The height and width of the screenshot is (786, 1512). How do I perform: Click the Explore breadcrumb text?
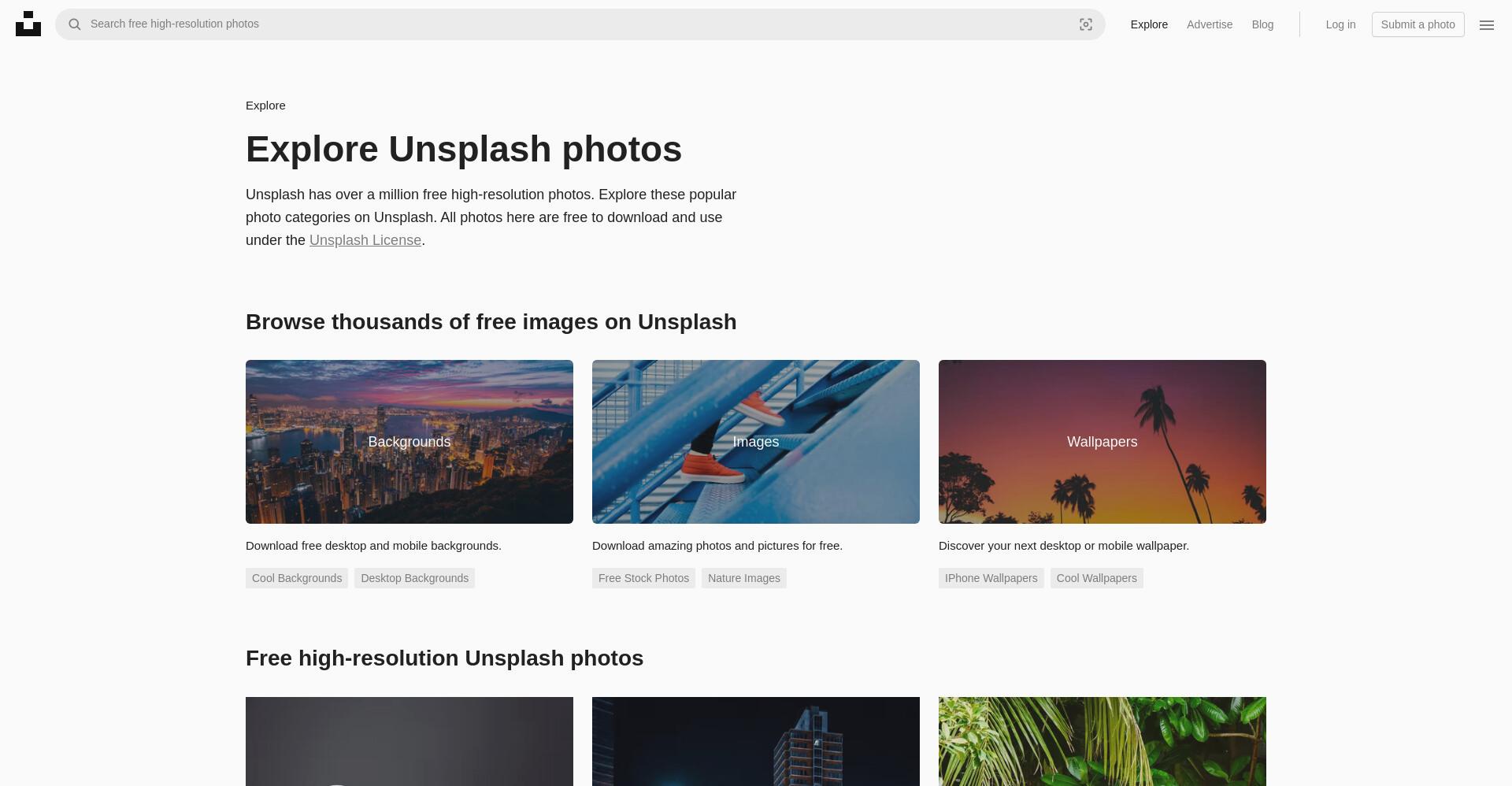point(265,106)
